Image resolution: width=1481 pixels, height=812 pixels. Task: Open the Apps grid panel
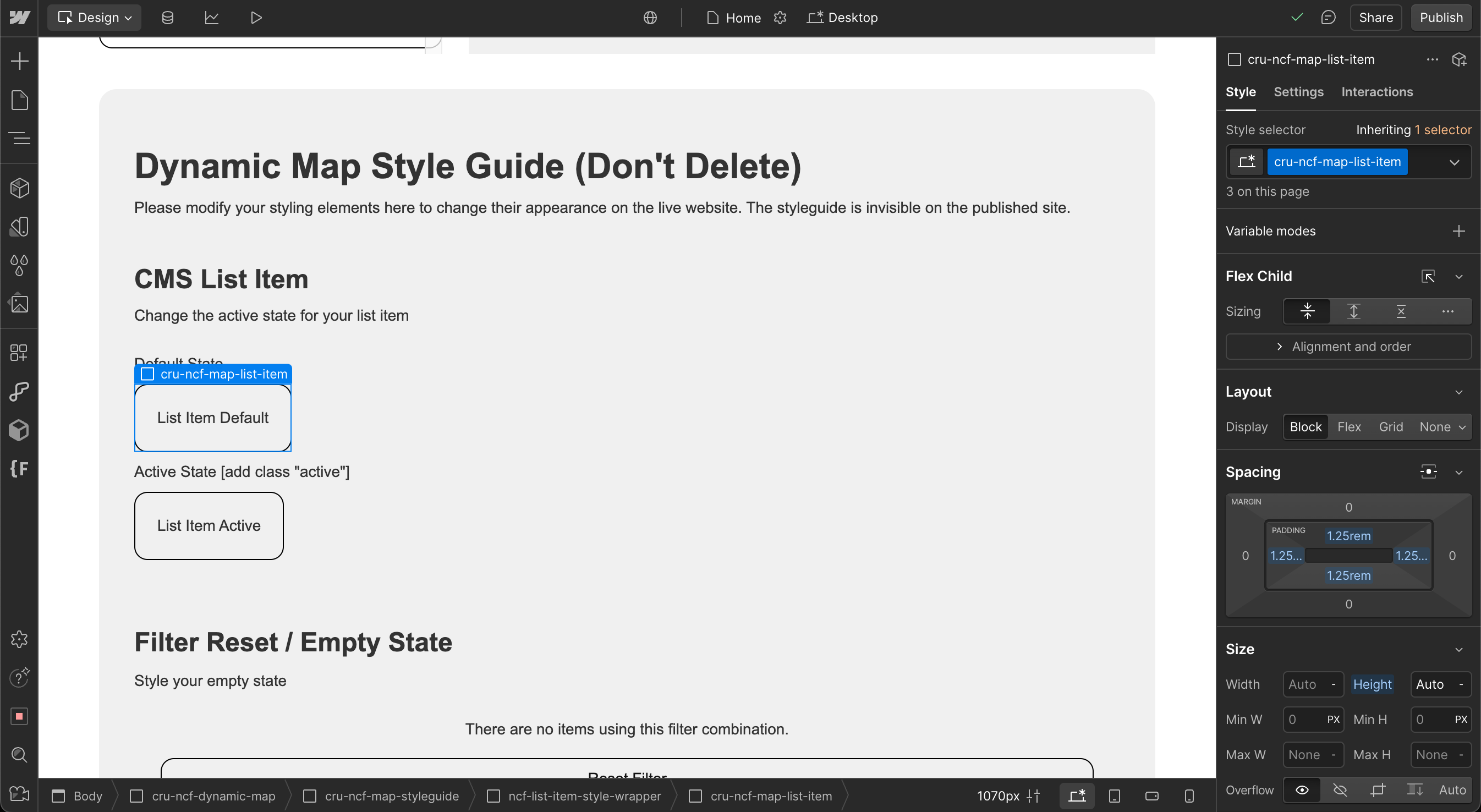[20, 353]
